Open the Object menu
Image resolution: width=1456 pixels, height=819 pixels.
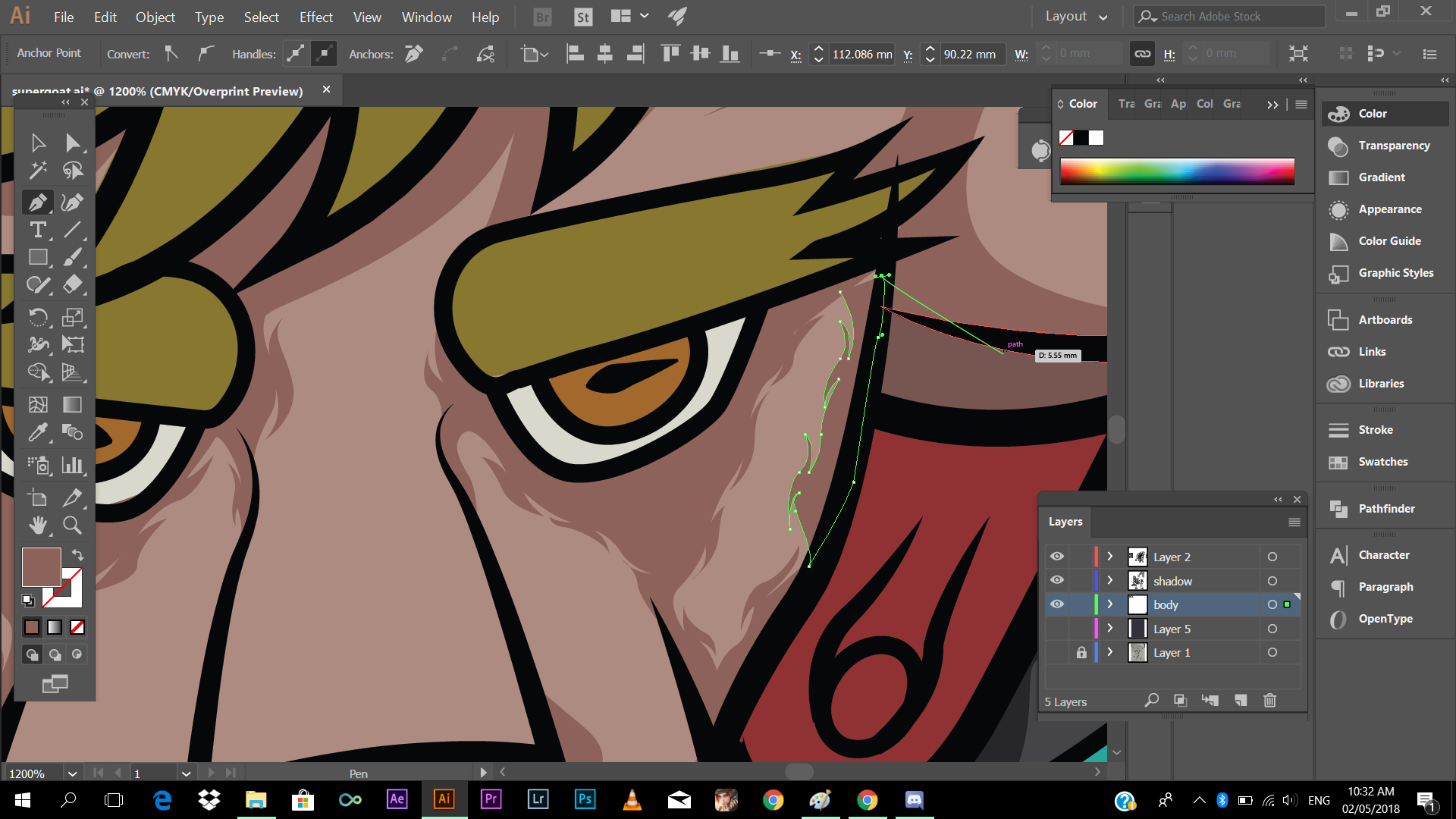tap(155, 17)
